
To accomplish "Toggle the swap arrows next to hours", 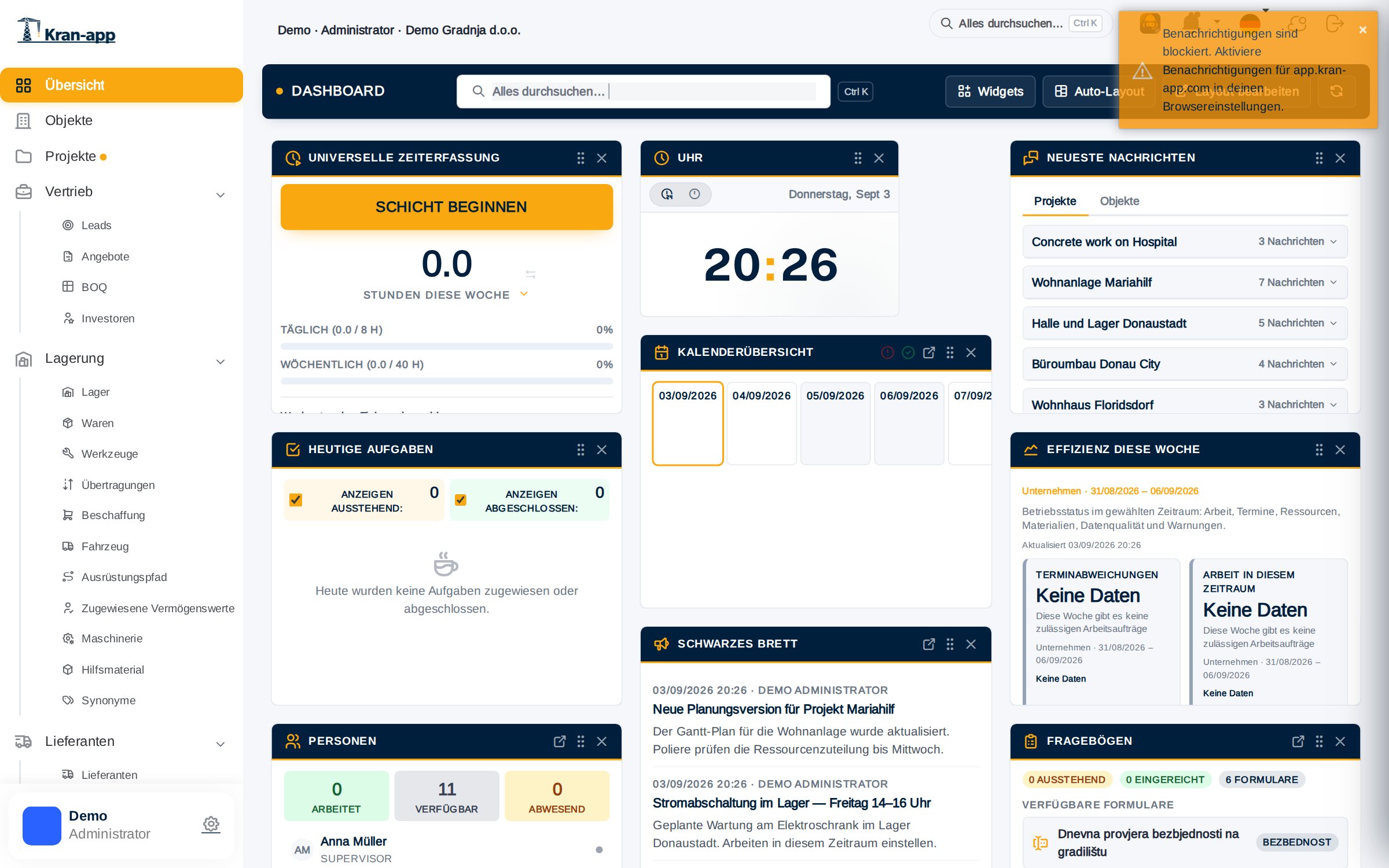I will [530, 274].
